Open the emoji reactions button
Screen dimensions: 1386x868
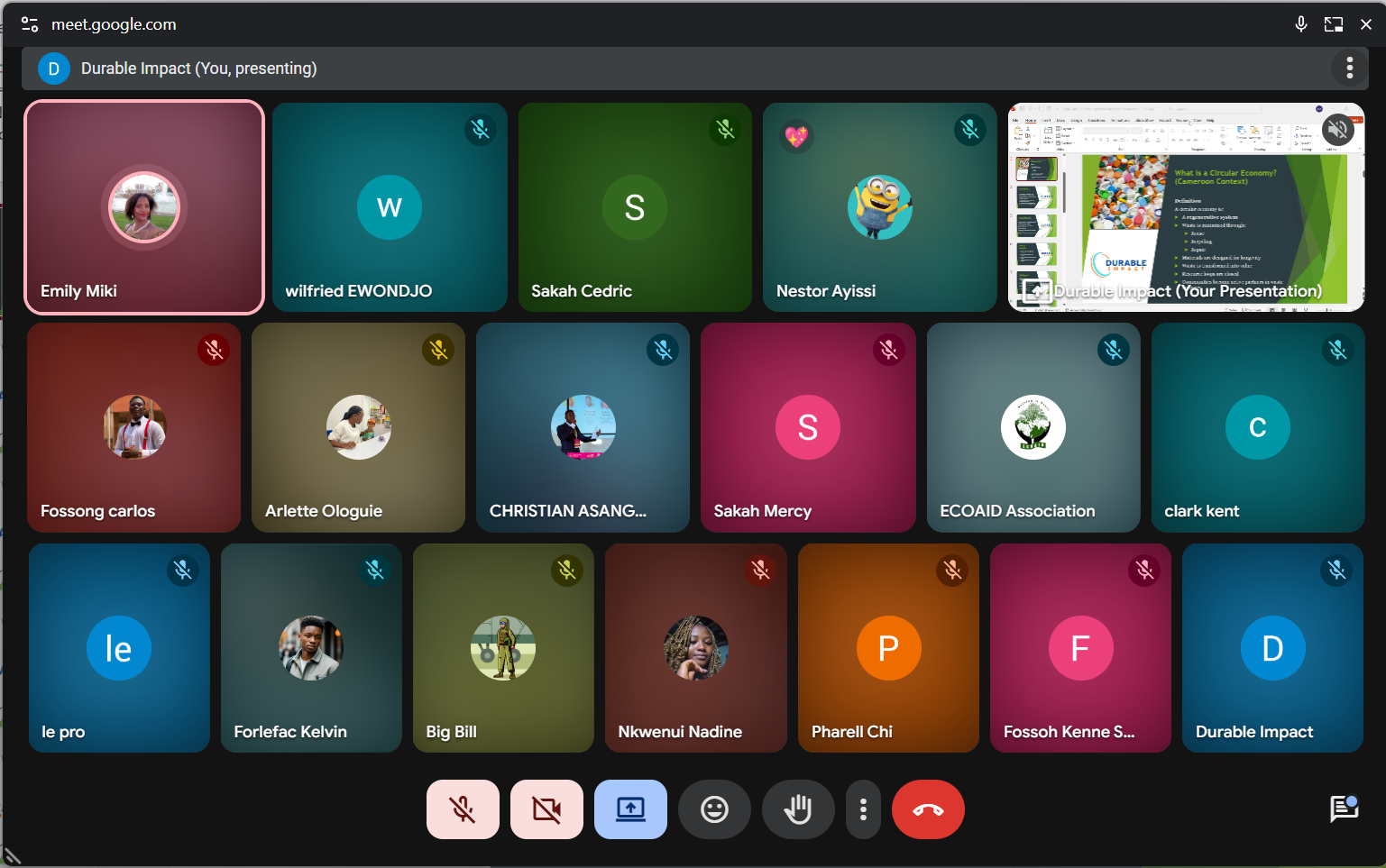pyautogui.click(x=714, y=809)
